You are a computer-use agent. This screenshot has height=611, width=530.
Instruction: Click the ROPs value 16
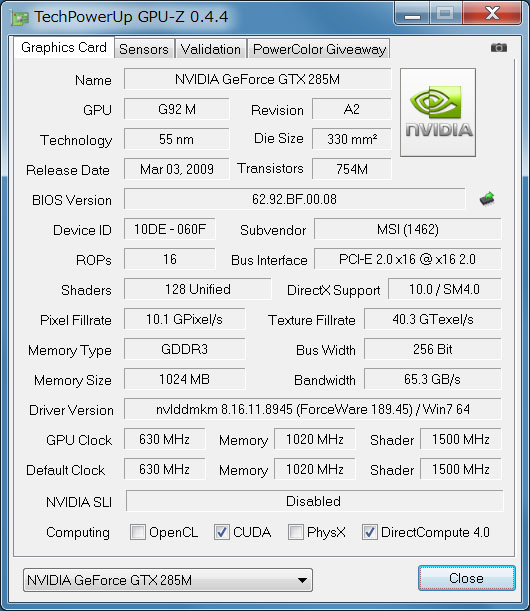(x=170, y=259)
